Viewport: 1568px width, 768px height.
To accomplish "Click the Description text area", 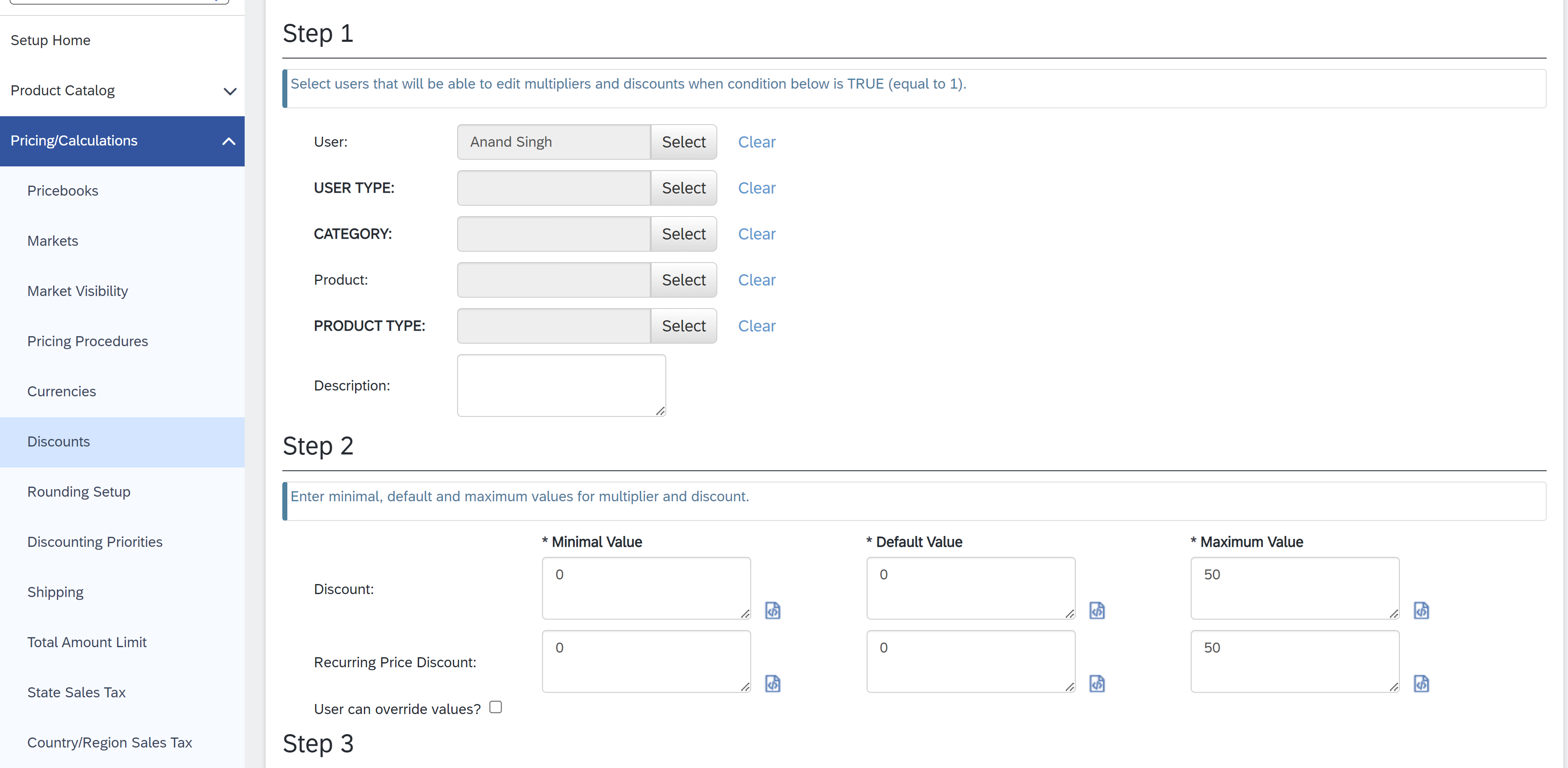I will pos(561,386).
